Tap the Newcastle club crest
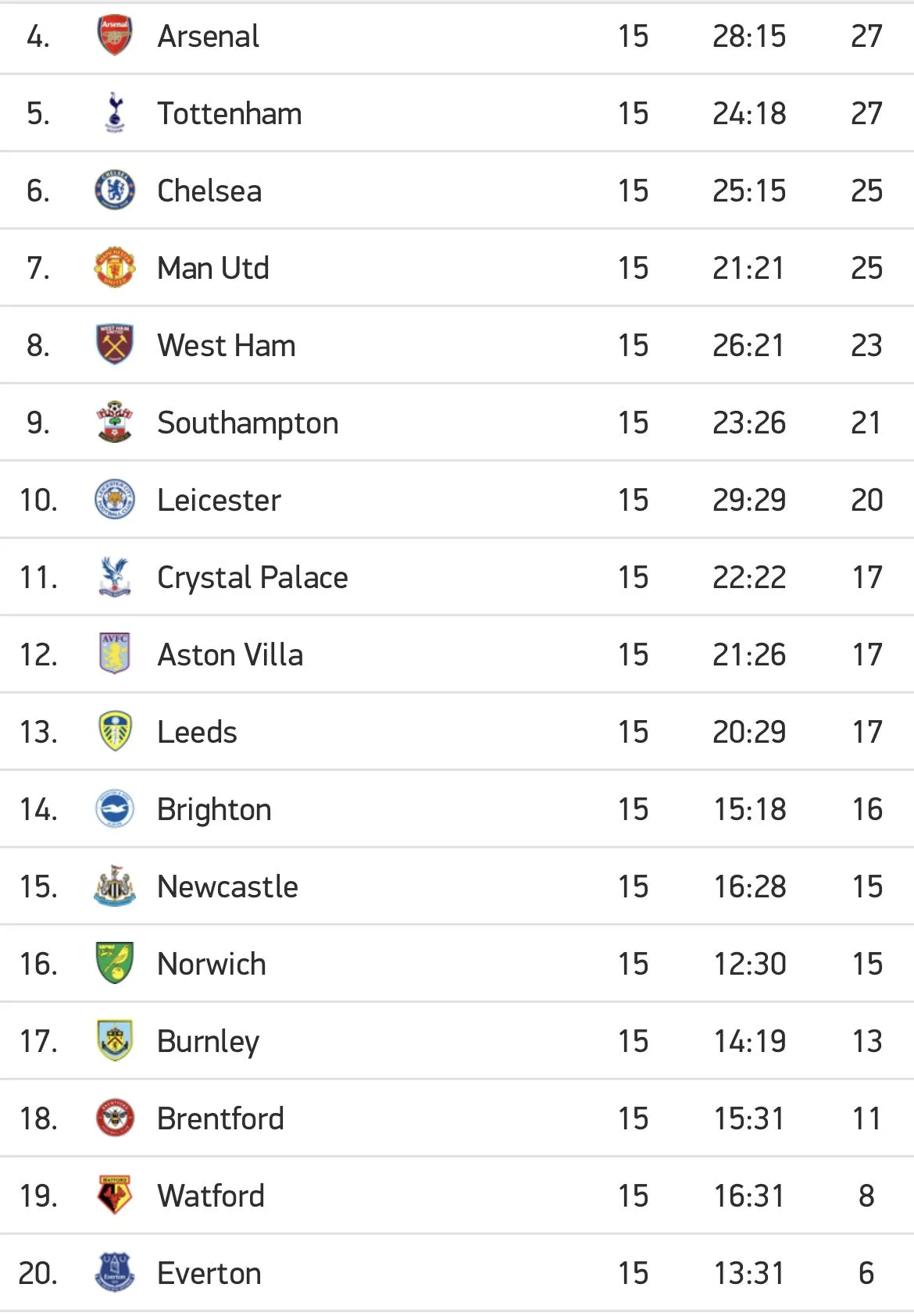This screenshot has height=1316, width=914. pyautogui.click(x=115, y=886)
